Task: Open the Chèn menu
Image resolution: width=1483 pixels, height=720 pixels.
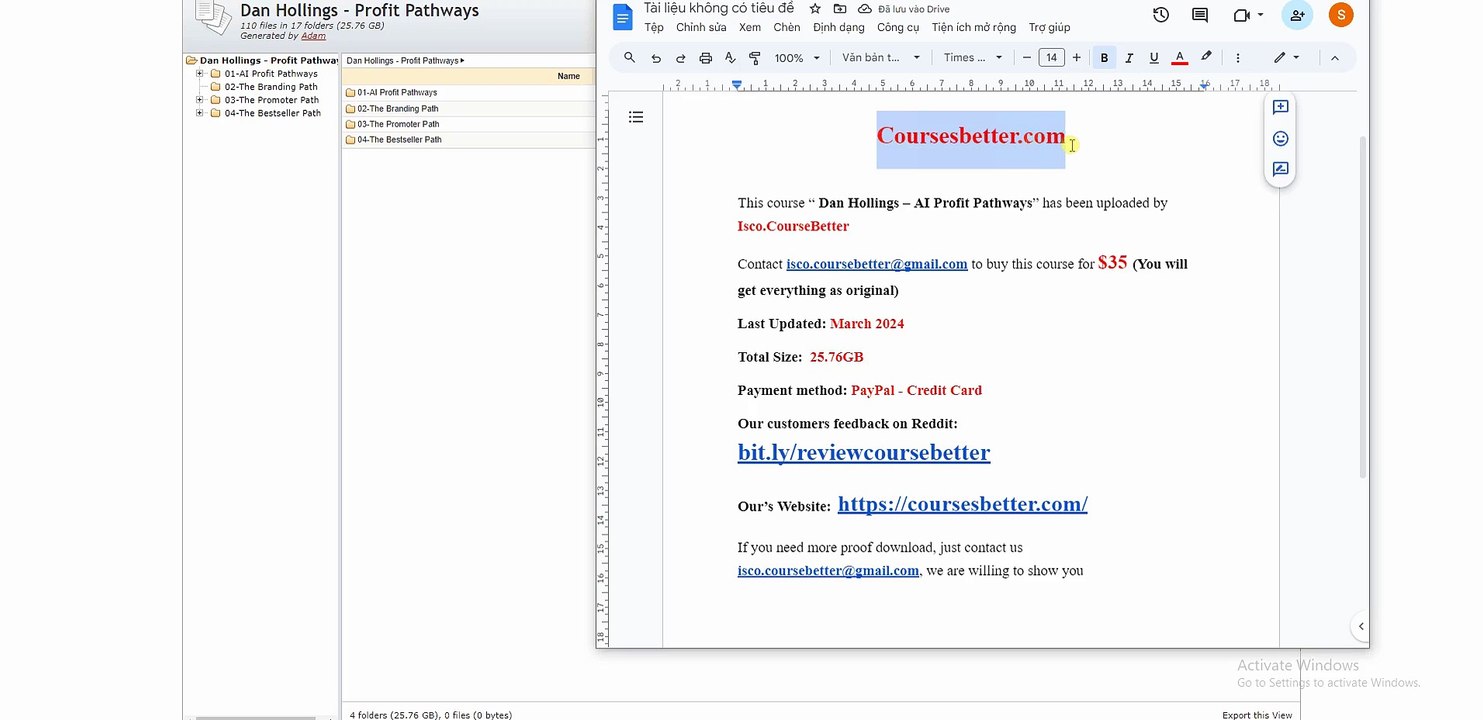Action: pyautogui.click(x=787, y=28)
